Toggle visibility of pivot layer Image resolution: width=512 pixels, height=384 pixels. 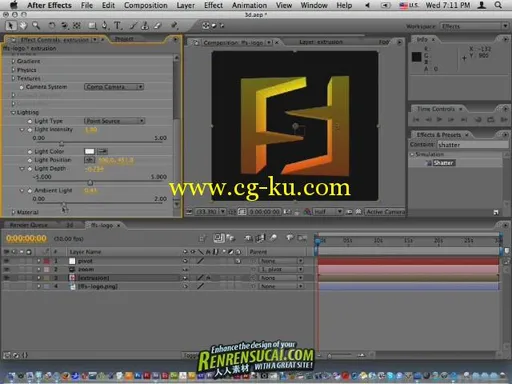[x=6, y=261]
